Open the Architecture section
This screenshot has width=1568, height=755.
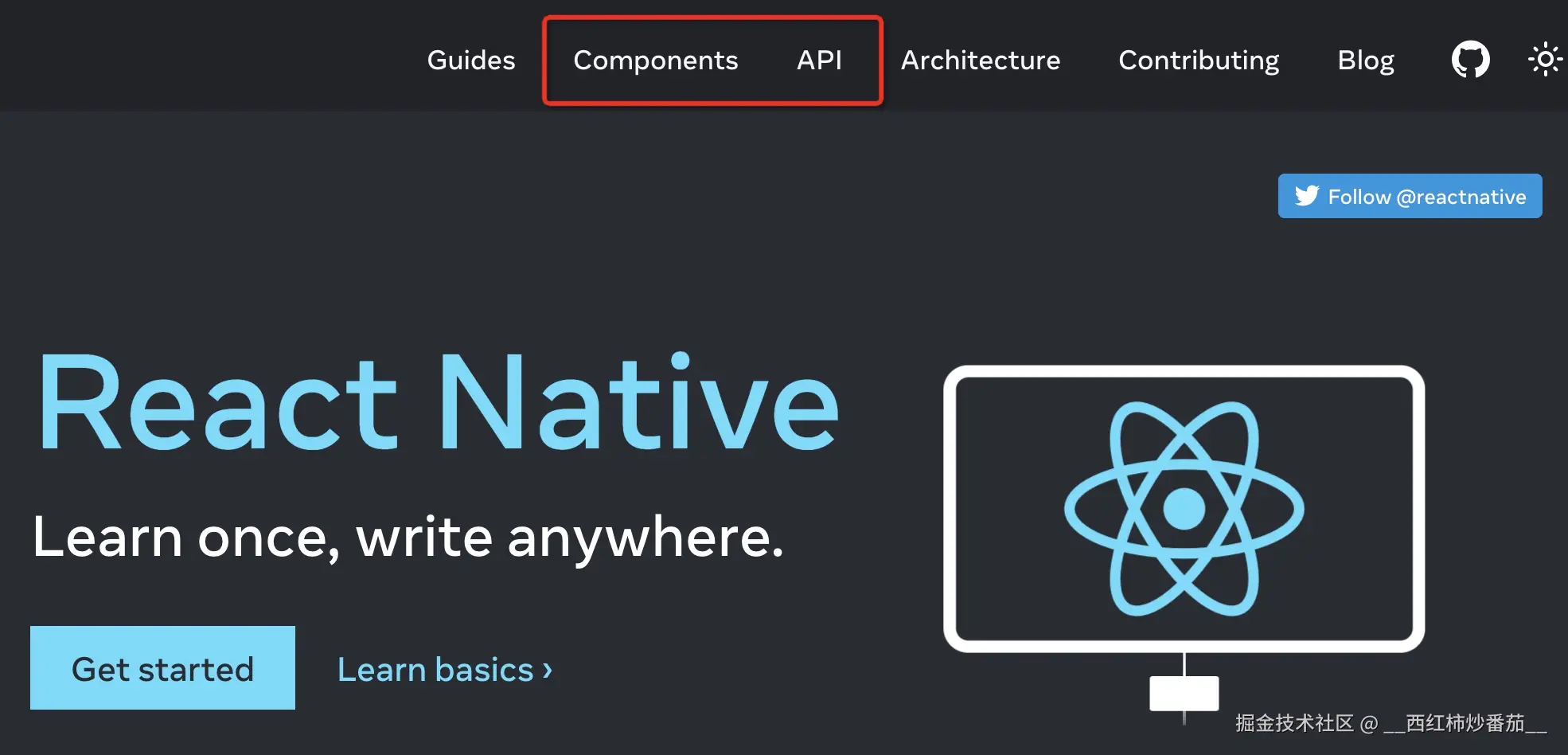[x=981, y=61]
